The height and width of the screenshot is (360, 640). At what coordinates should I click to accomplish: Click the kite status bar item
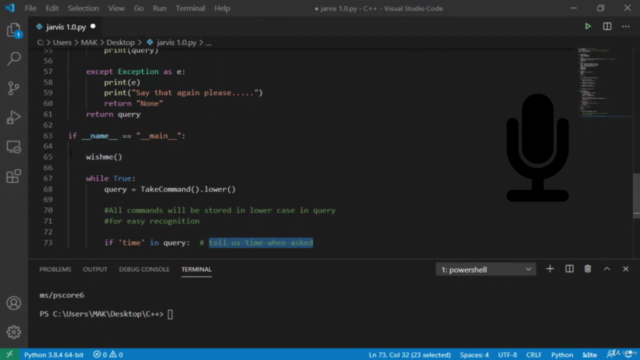pos(589,355)
